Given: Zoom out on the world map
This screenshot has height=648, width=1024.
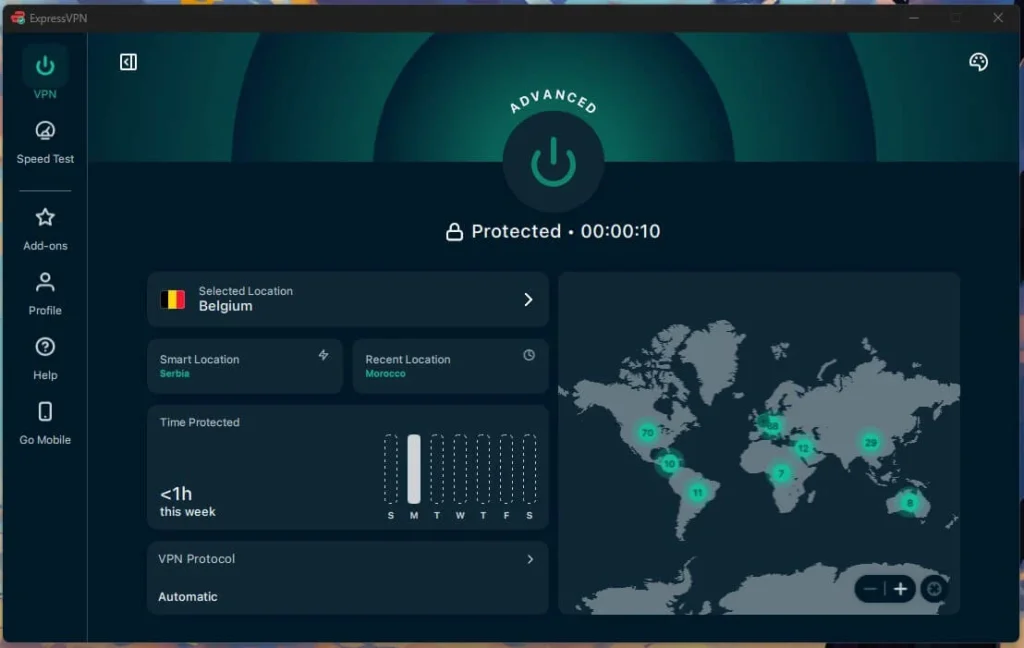Looking at the screenshot, I should (x=870, y=589).
